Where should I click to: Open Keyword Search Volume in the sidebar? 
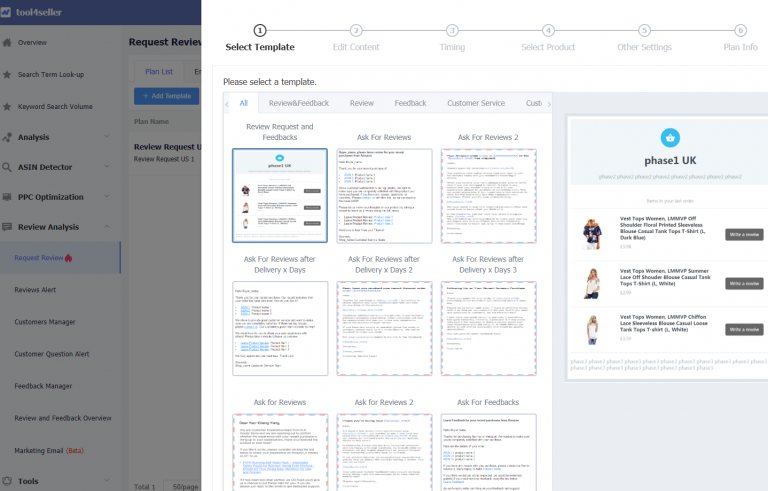point(55,106)
